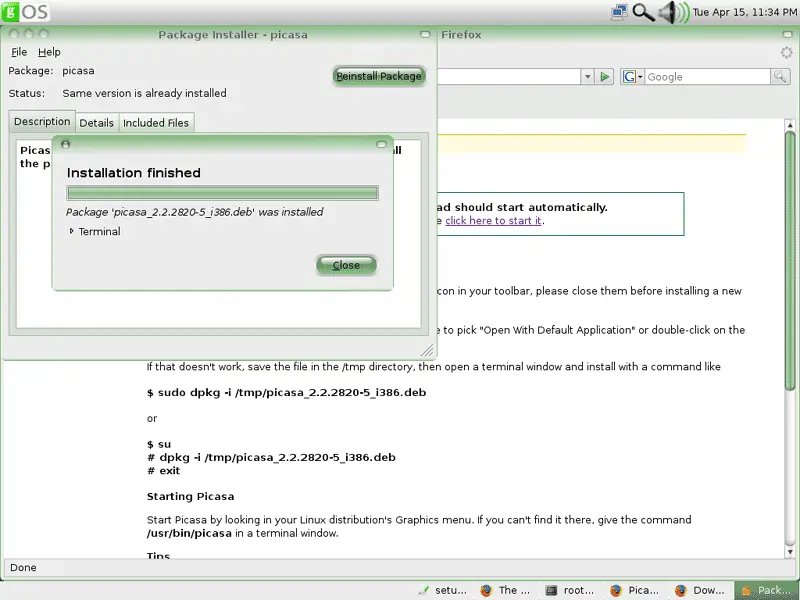
Task: Switch to the 'Pack...' taskbar item
Action: 767,590
